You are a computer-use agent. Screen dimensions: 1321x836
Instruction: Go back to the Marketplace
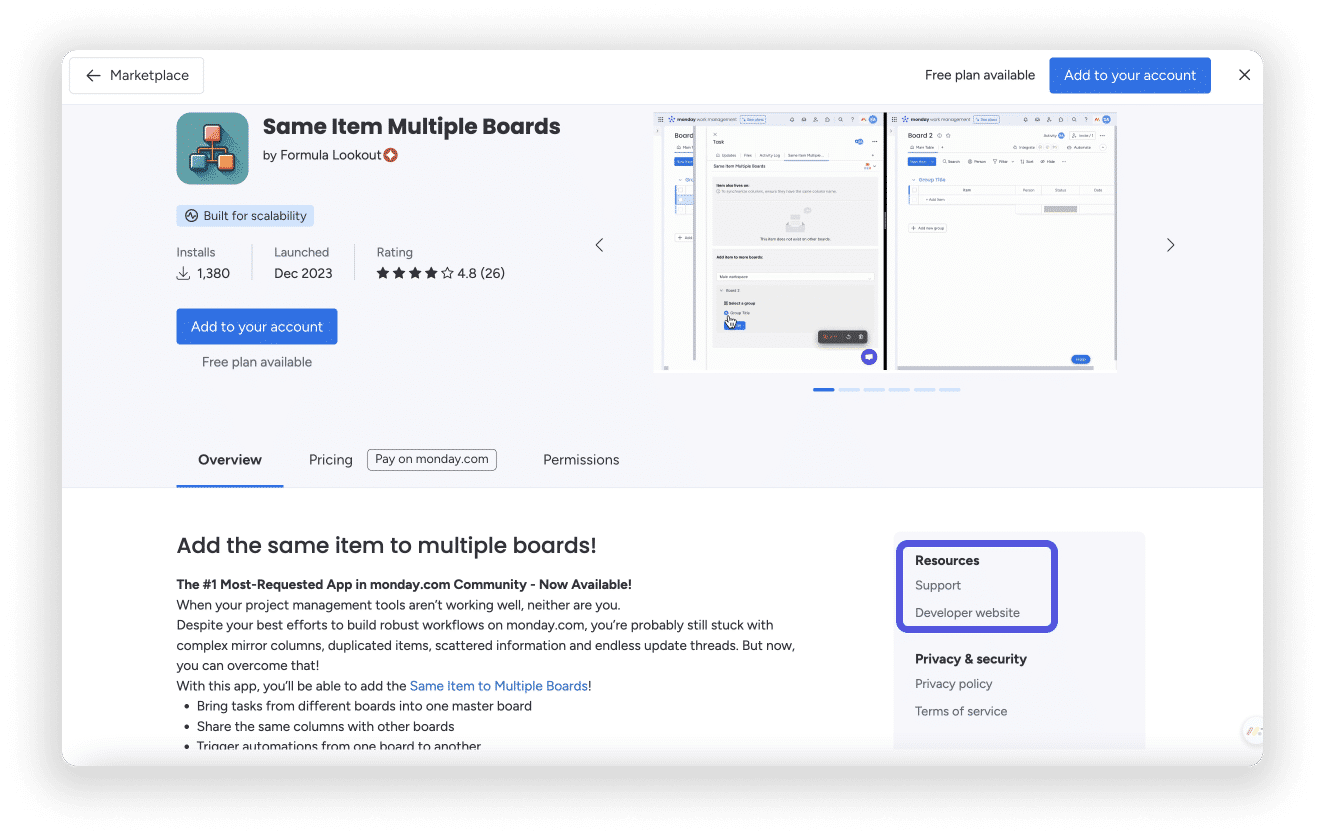pos(136,75)
